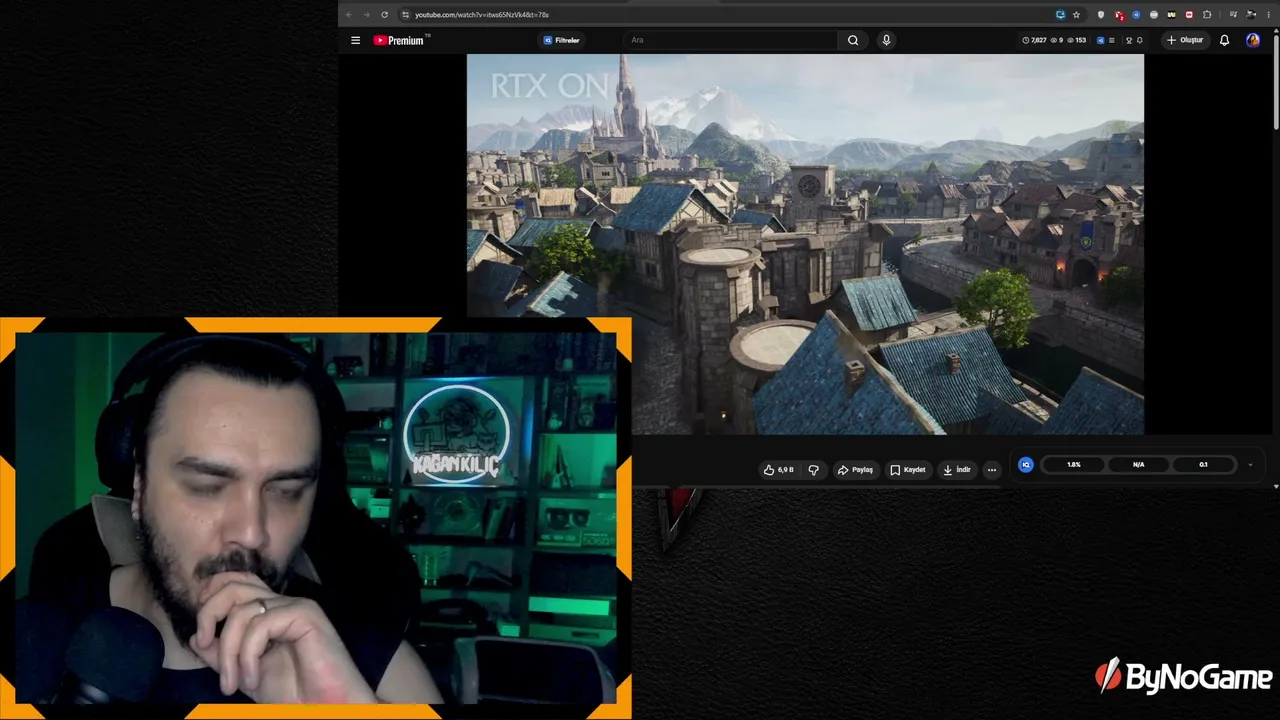Go to YouTube Premium home logo
The width and height of the screenshot is (1280, 720).
401,40
